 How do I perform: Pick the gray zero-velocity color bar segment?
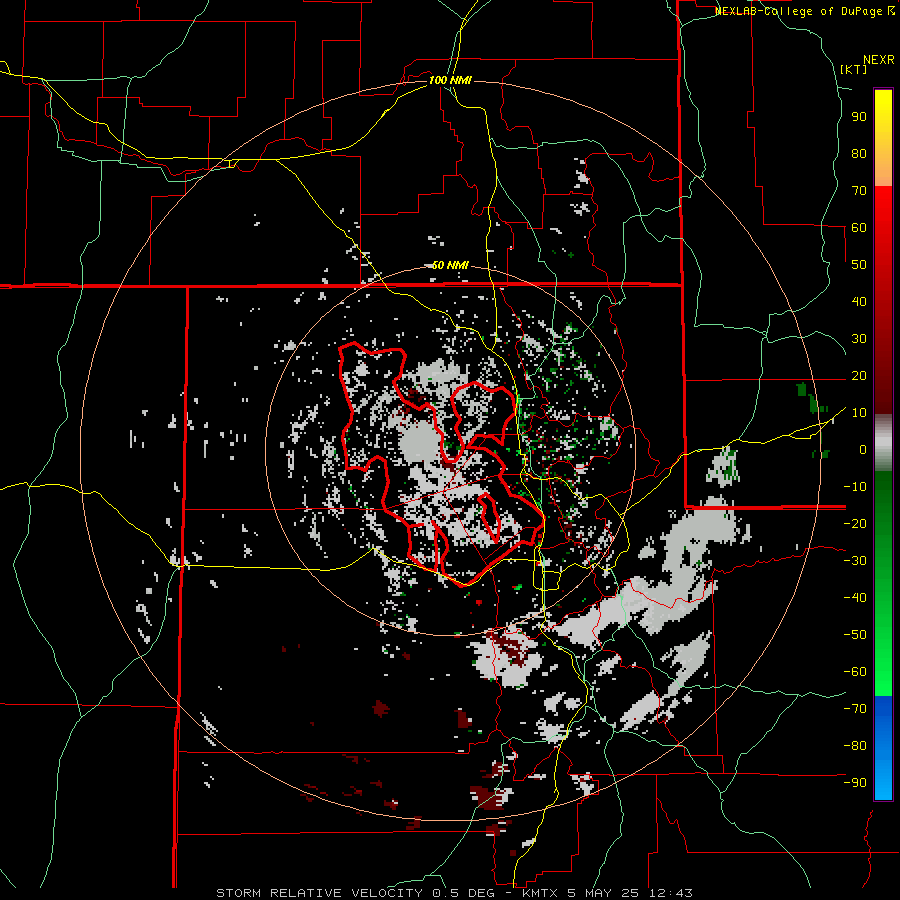(x=883, y=443)
